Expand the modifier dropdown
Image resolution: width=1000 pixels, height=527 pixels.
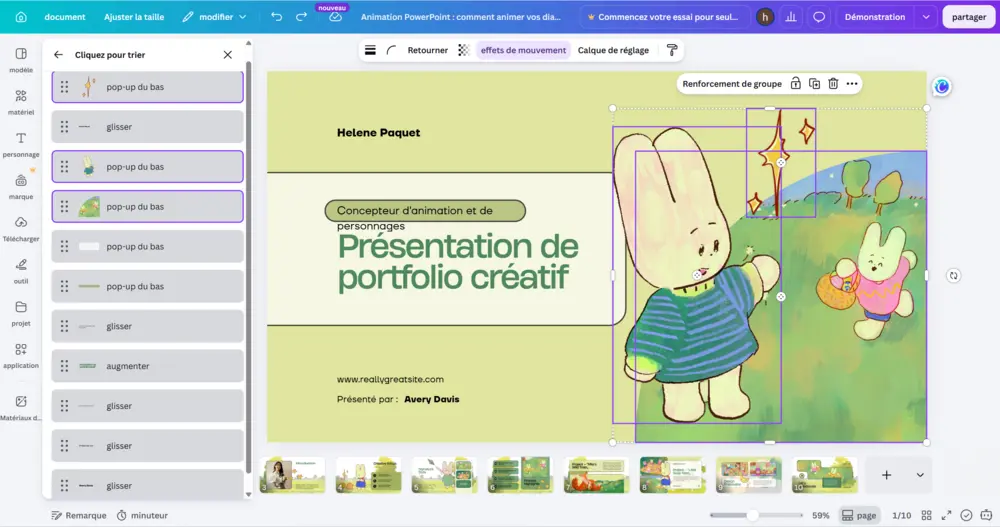[242, 17]
